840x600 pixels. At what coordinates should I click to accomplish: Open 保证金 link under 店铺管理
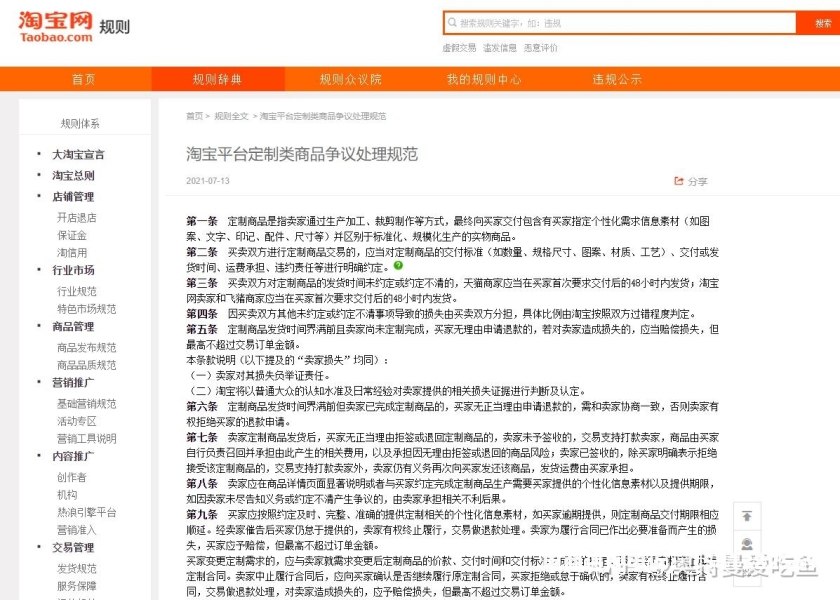(x=71, y=235)
